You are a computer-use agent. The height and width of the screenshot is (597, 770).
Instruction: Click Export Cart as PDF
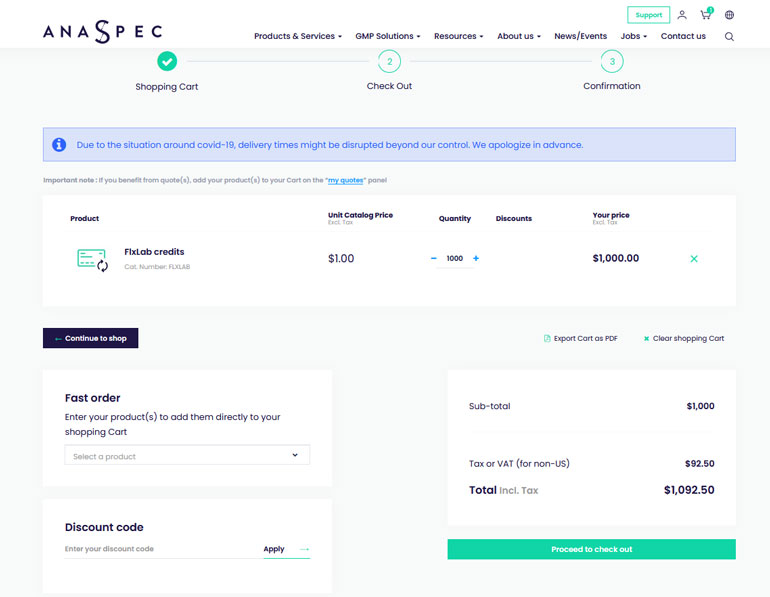(x=580, y=338)
